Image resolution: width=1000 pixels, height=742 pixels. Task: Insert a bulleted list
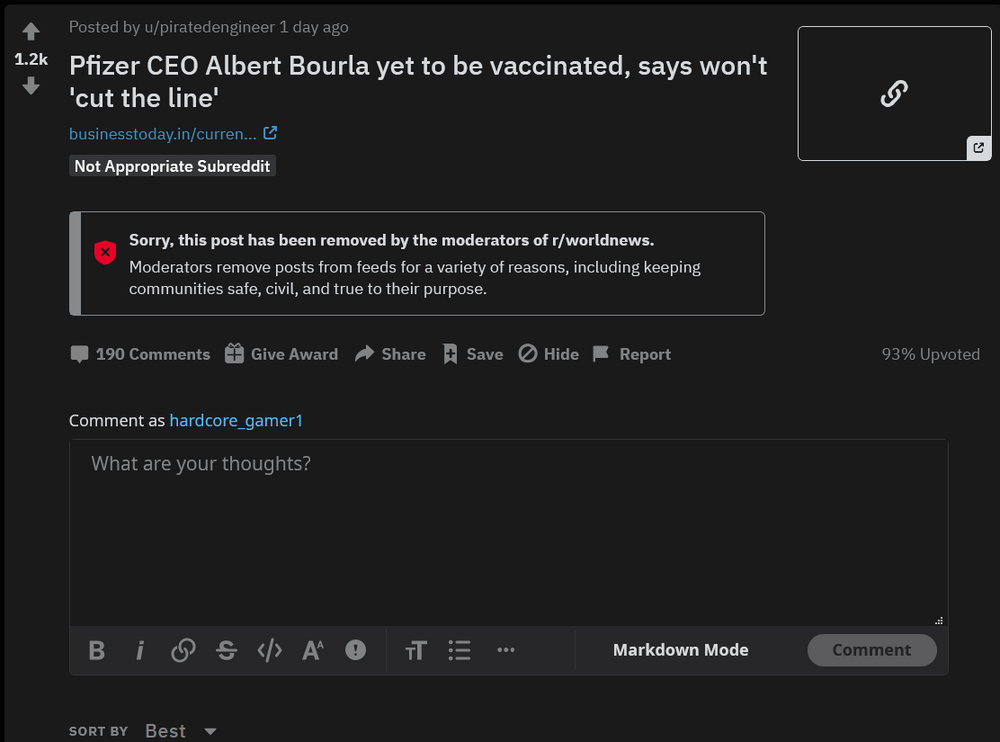click(x=459, y=651)
